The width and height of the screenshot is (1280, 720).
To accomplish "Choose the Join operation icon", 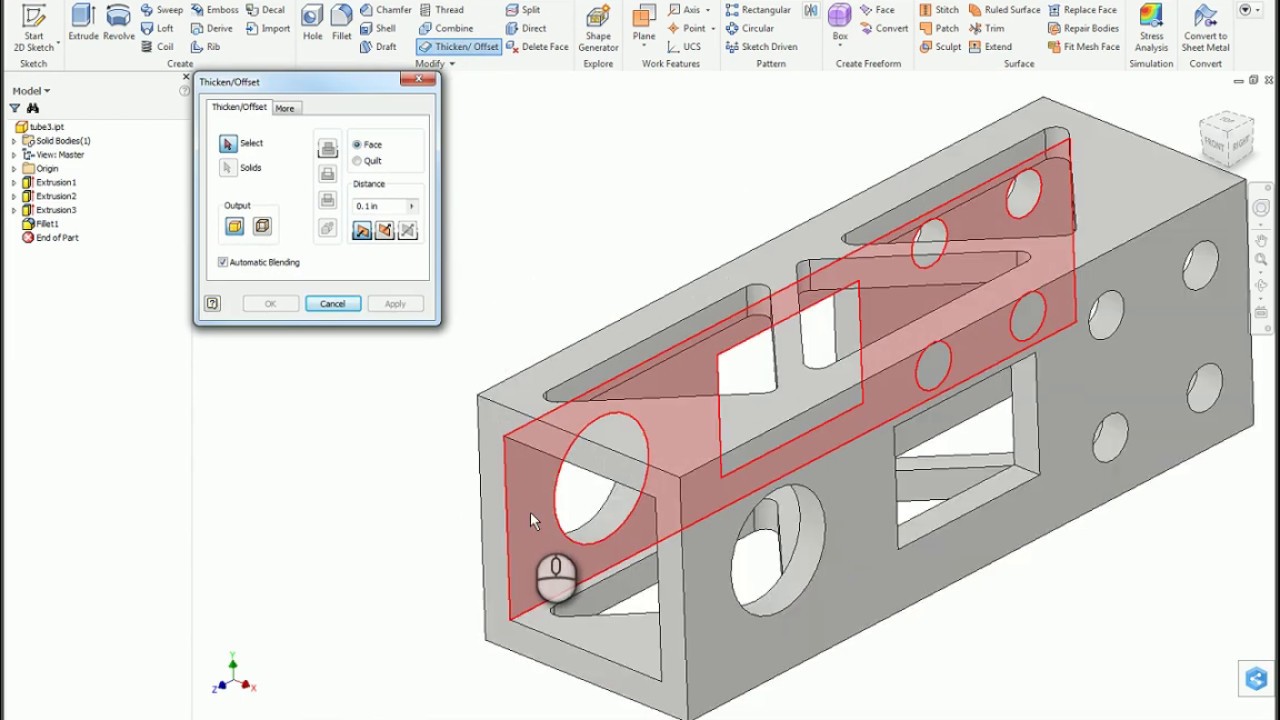I will [327, 149].
